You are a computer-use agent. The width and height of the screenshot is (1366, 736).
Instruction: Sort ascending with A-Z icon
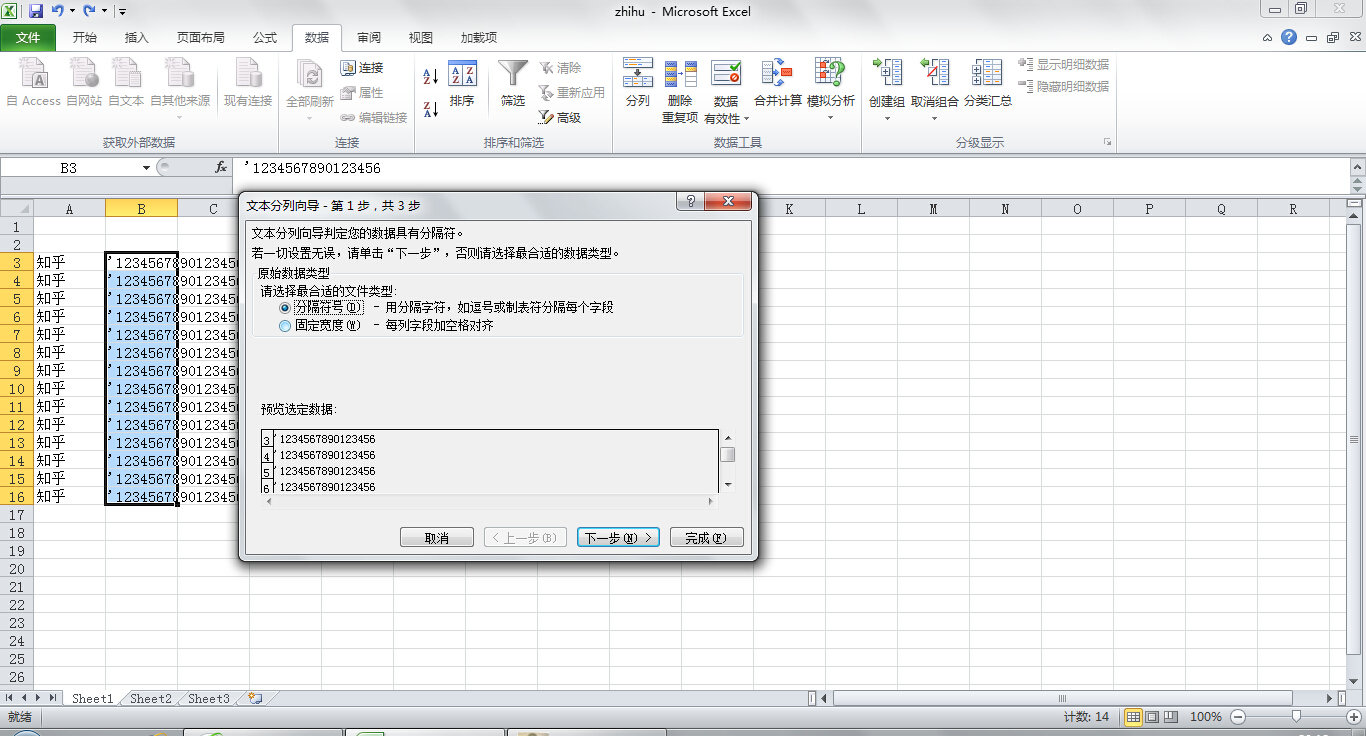(431, 77)
